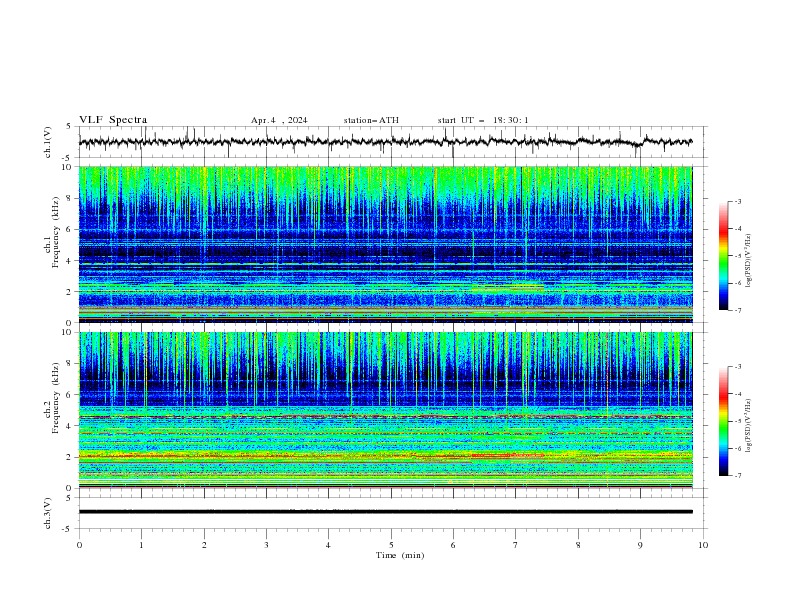Click the "-3" value on upper colorbar

pyautogui.click(x=737, y=201)
